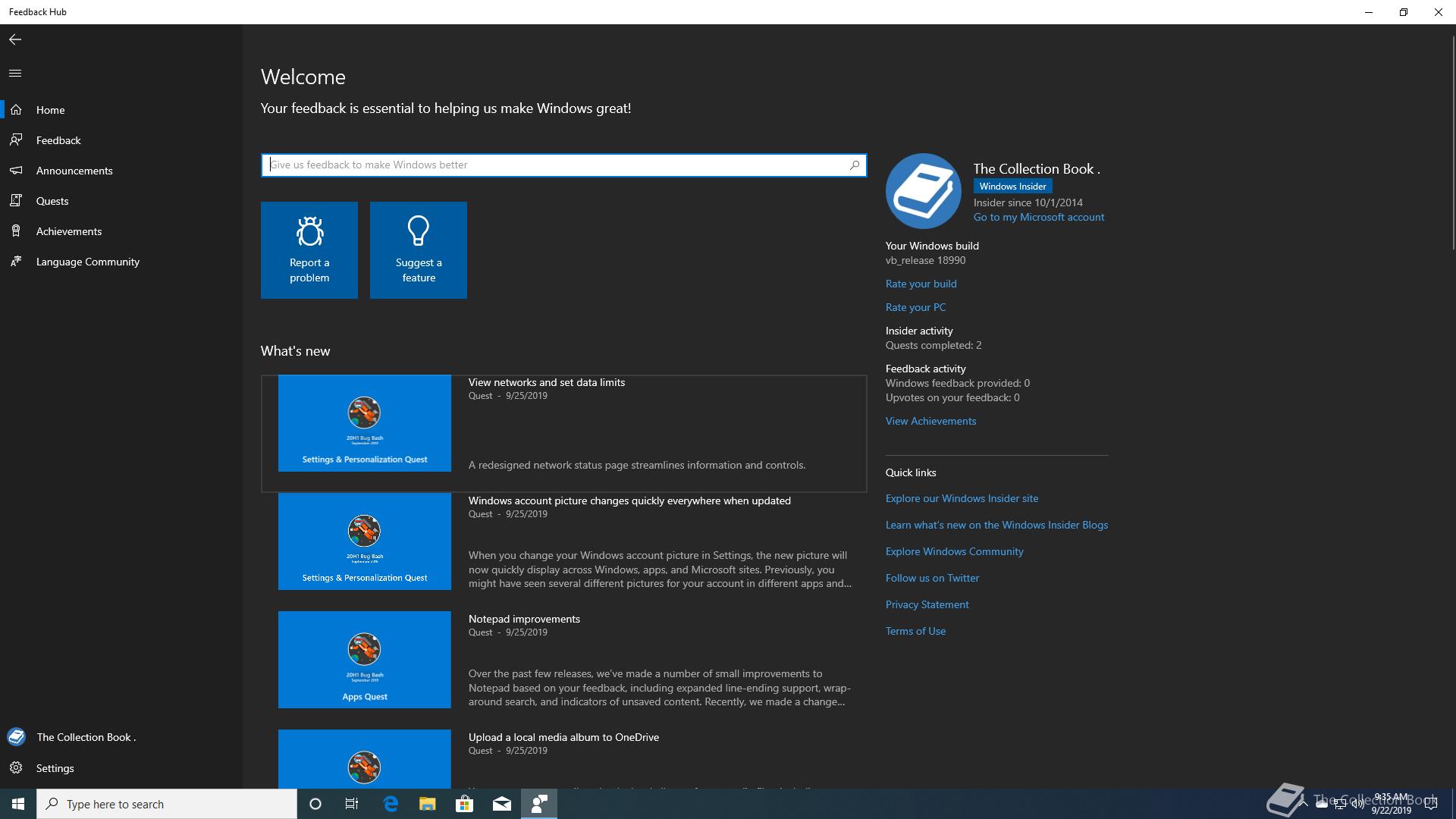
Task: Open Achievements in the navigation pane
Action: click(121, 231)
